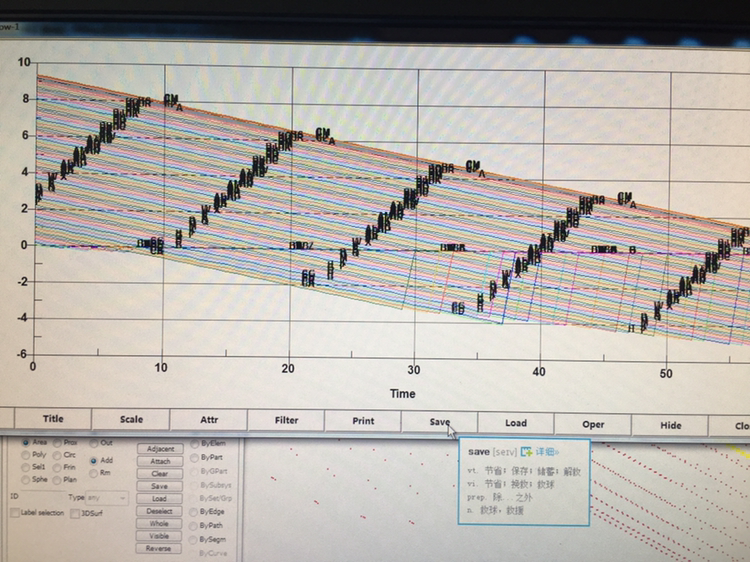Select the ByPath radio option
Screen dimensions: 750x562
click(x=194, y=526)
